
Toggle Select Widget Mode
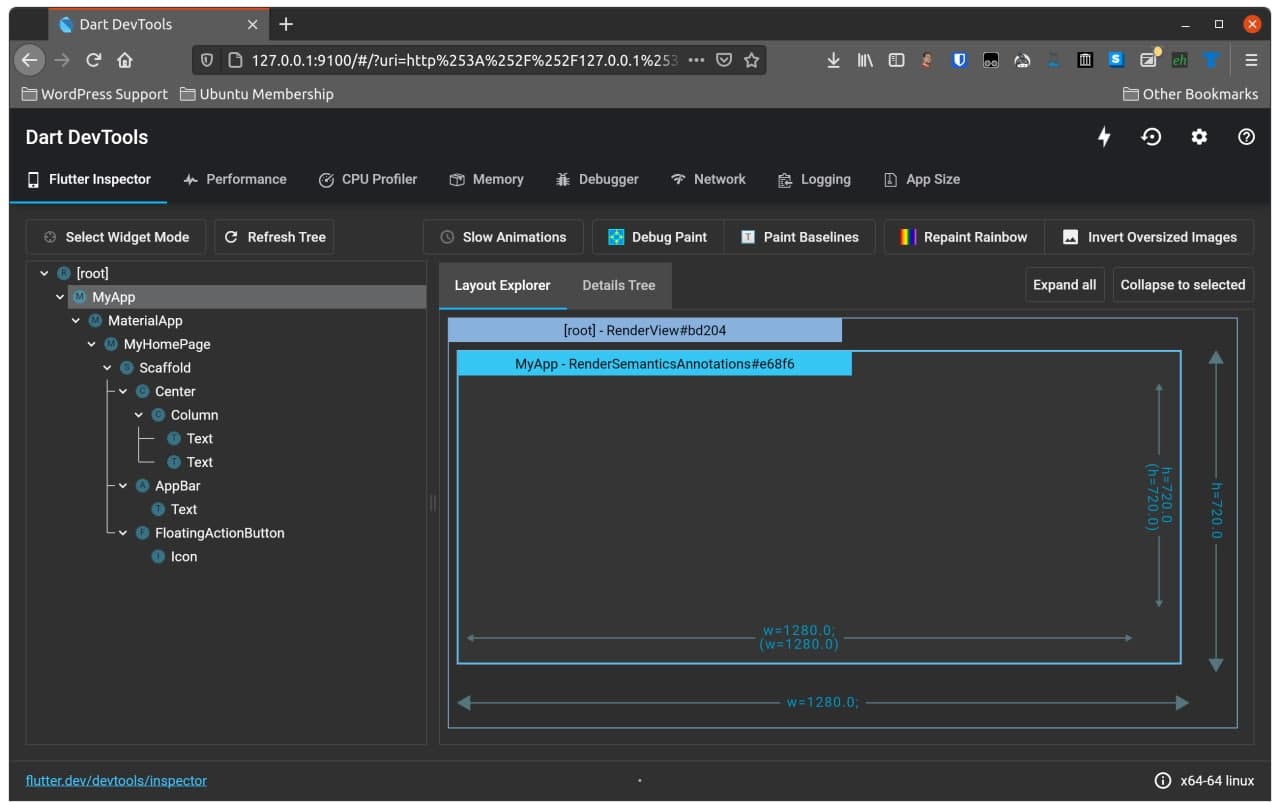115,237
